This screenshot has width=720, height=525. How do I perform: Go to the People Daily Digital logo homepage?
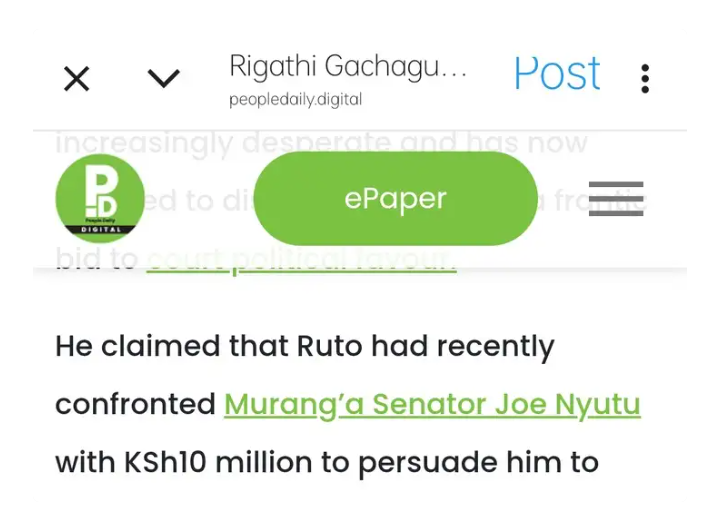coord(100,198)
